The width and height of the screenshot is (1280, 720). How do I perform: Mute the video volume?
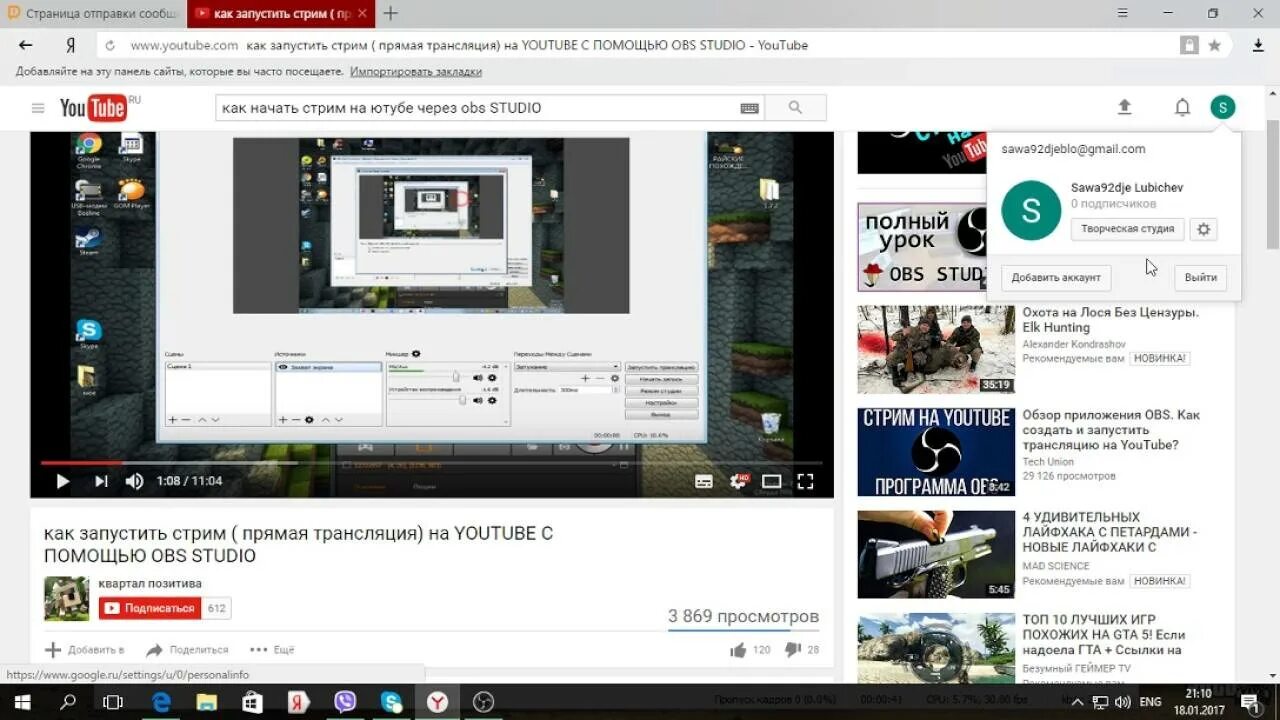coord(134,481)
